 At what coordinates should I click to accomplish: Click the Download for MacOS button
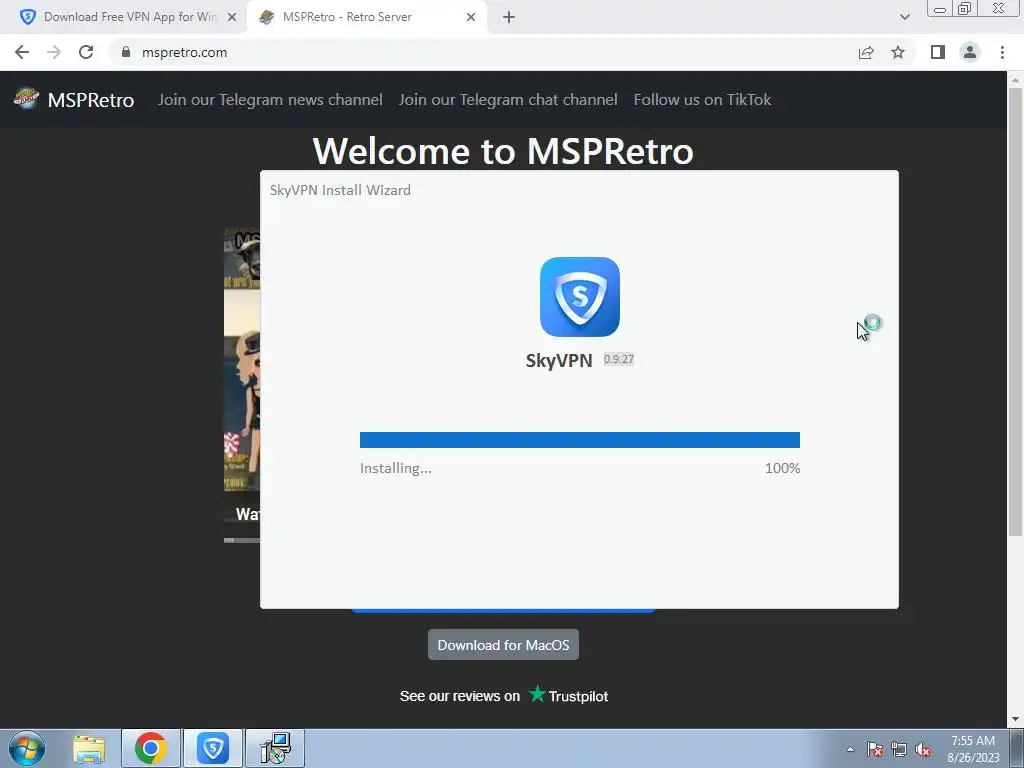coord(504,645)
